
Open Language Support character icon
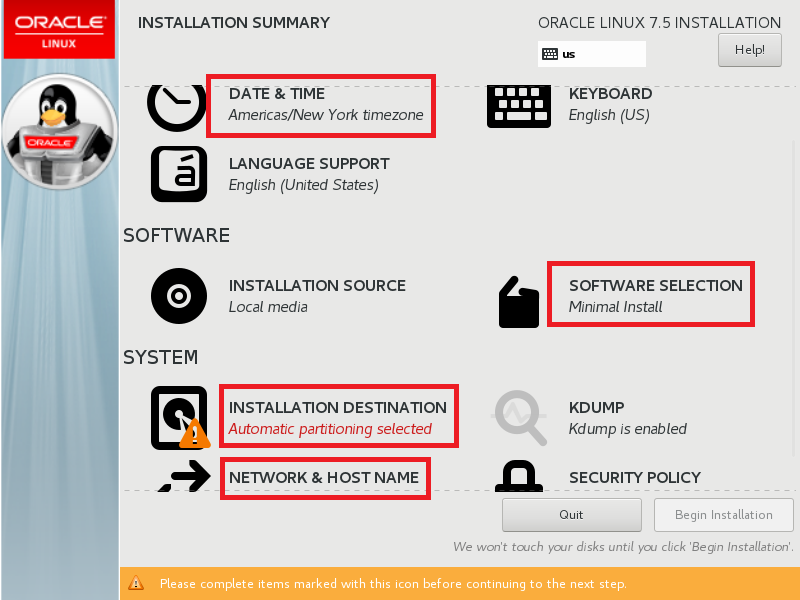click(x=178, y=174)
